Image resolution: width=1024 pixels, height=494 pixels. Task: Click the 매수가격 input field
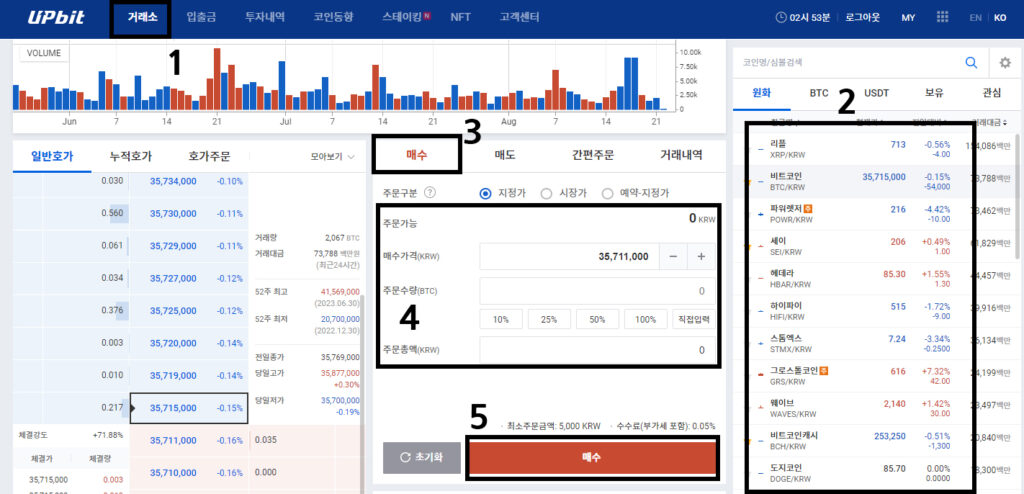tap(569, 257)
